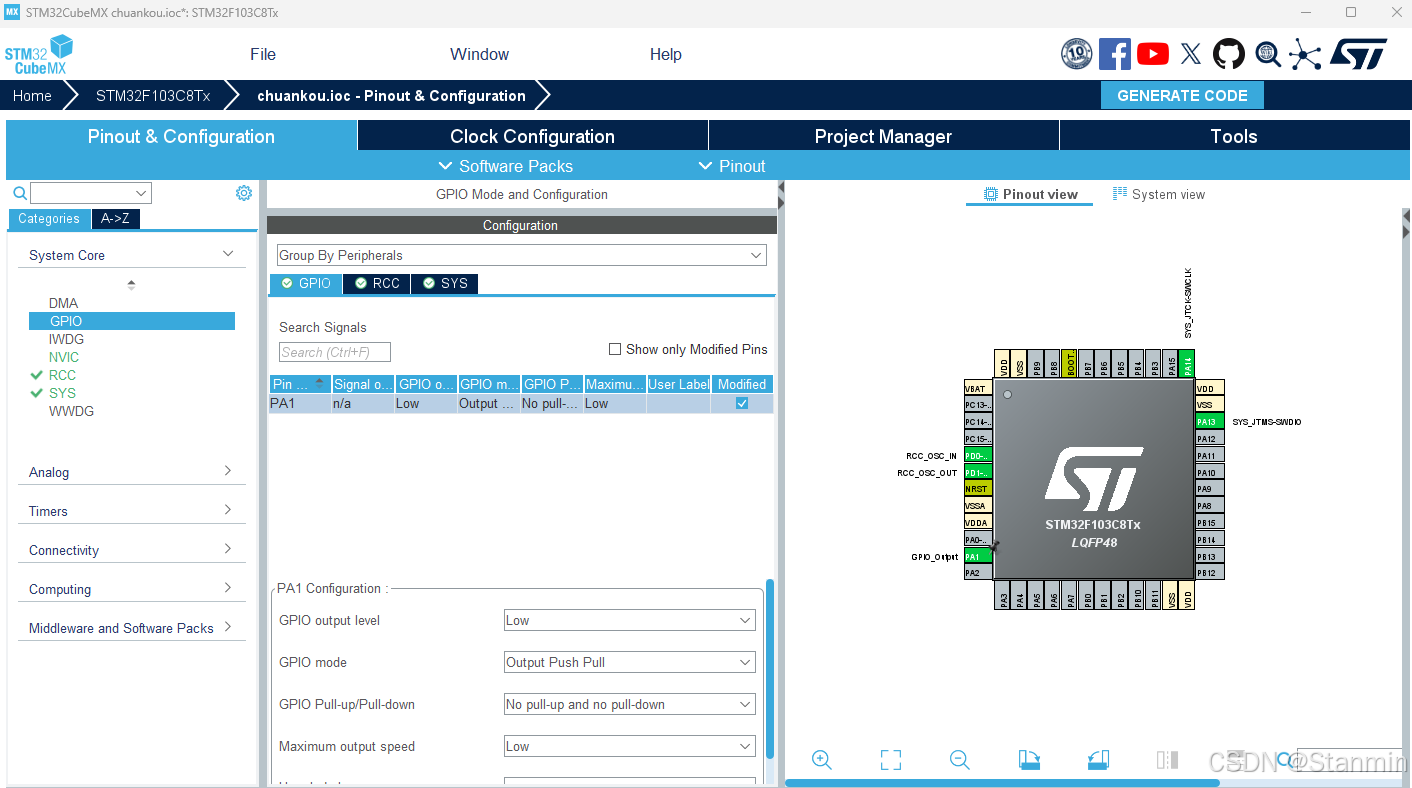Viewport: 1412px width, 788px height.
Task: Click the globe search icon in header
Action: (x=1268, y=54)
